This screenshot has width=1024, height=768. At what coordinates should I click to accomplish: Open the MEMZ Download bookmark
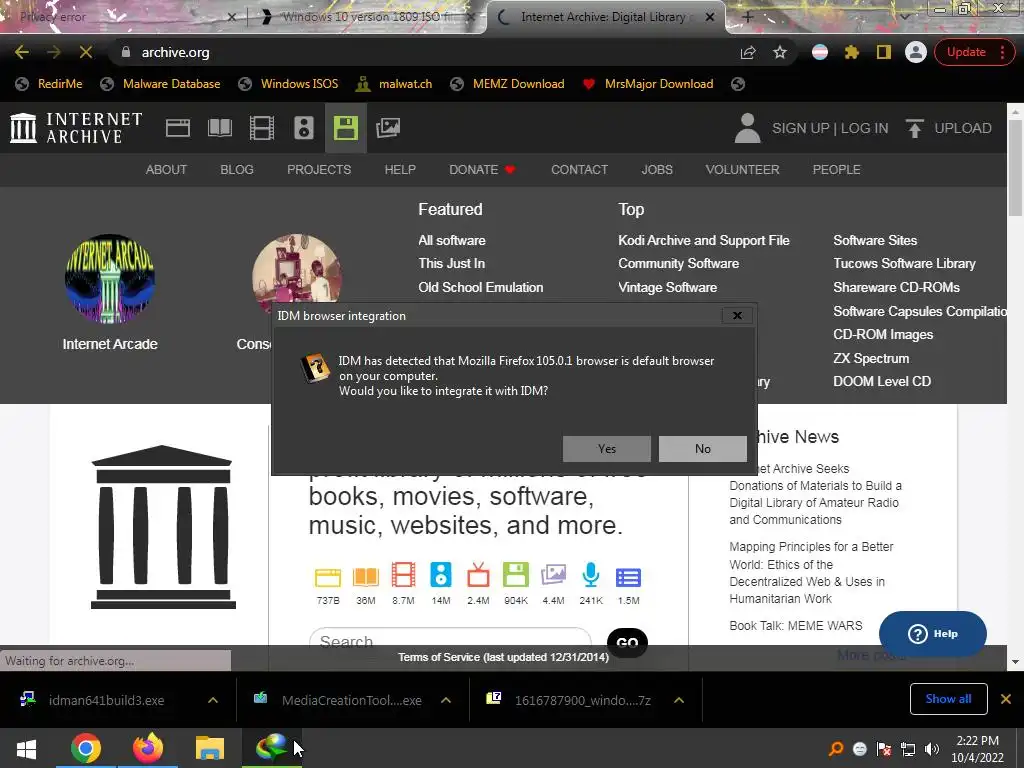tap(507, 84)
